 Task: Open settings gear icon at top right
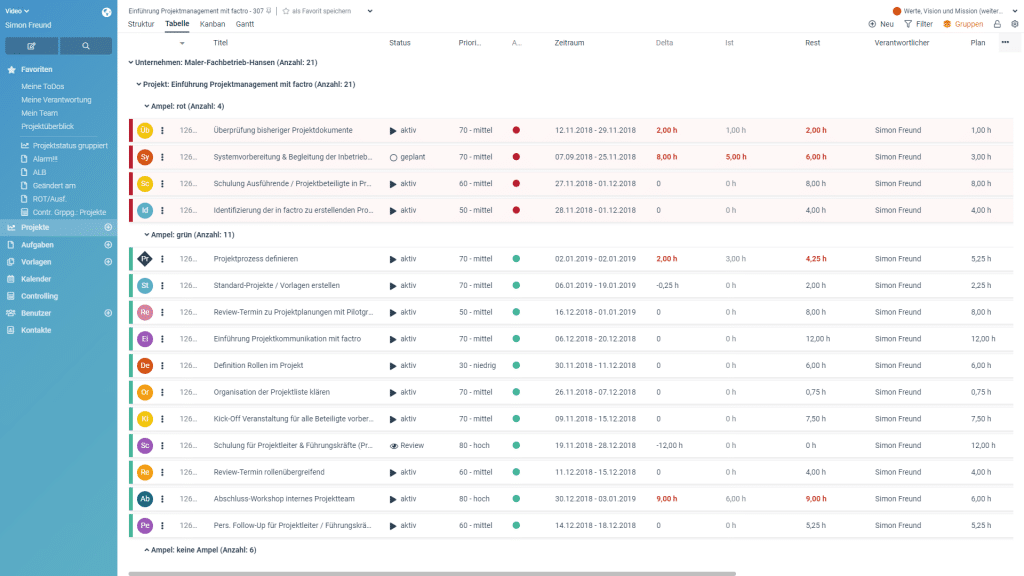tap(1015, 24)
